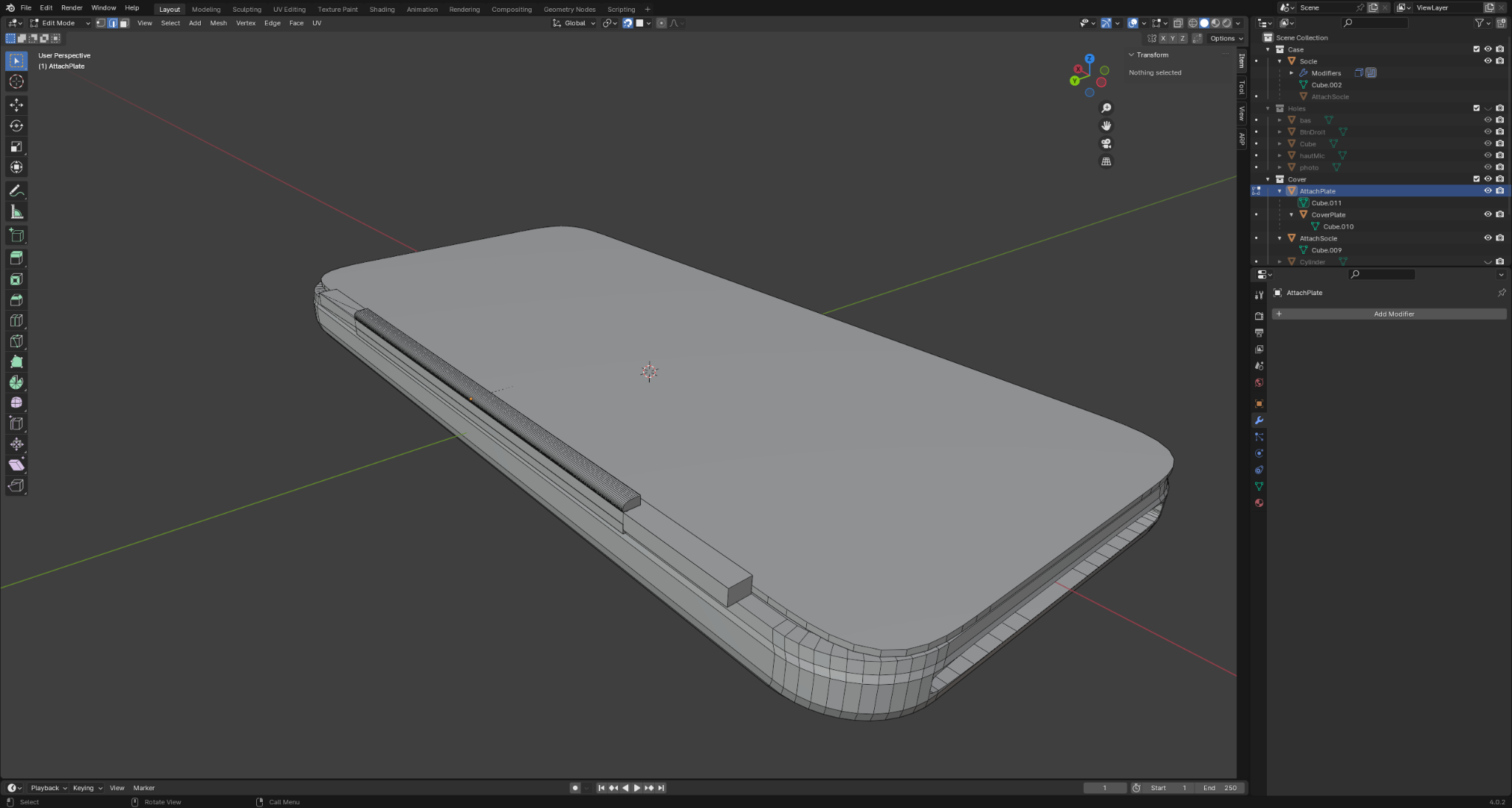Click the camera view icon
Viewport: 1512px width, 808px height.
click(1106, 144)
